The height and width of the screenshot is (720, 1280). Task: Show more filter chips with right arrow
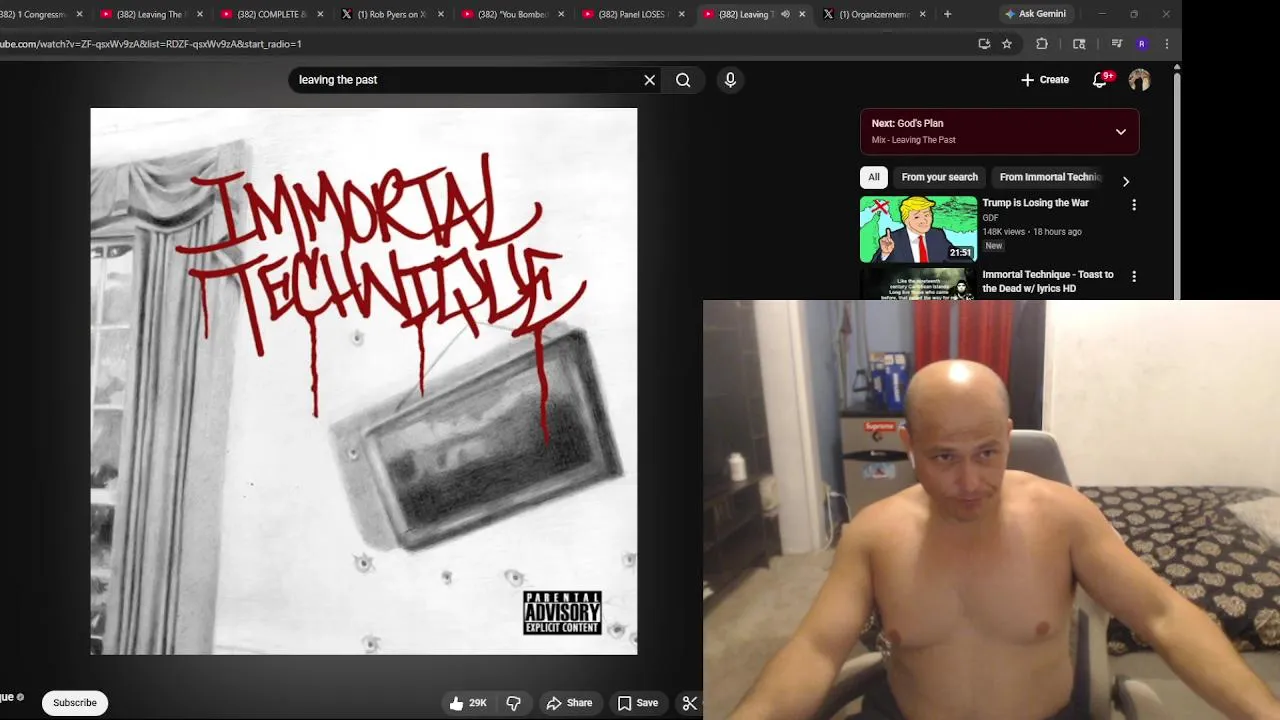click(x=1126, y=181)
